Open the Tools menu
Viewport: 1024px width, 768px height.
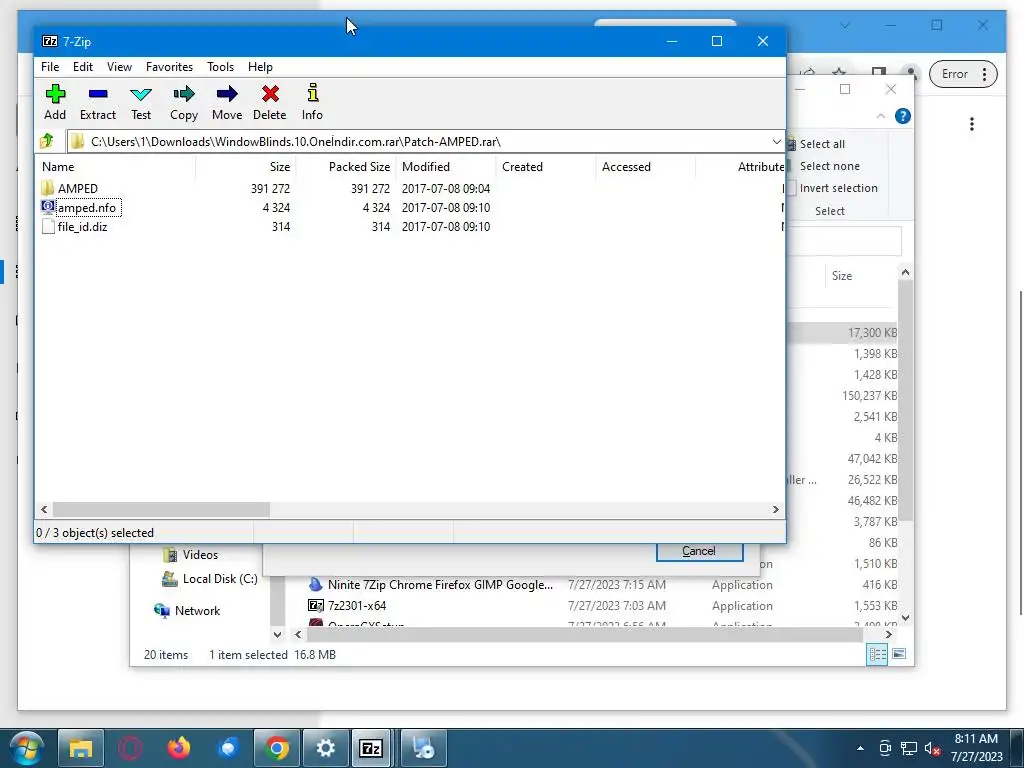[x=220, y=67]
